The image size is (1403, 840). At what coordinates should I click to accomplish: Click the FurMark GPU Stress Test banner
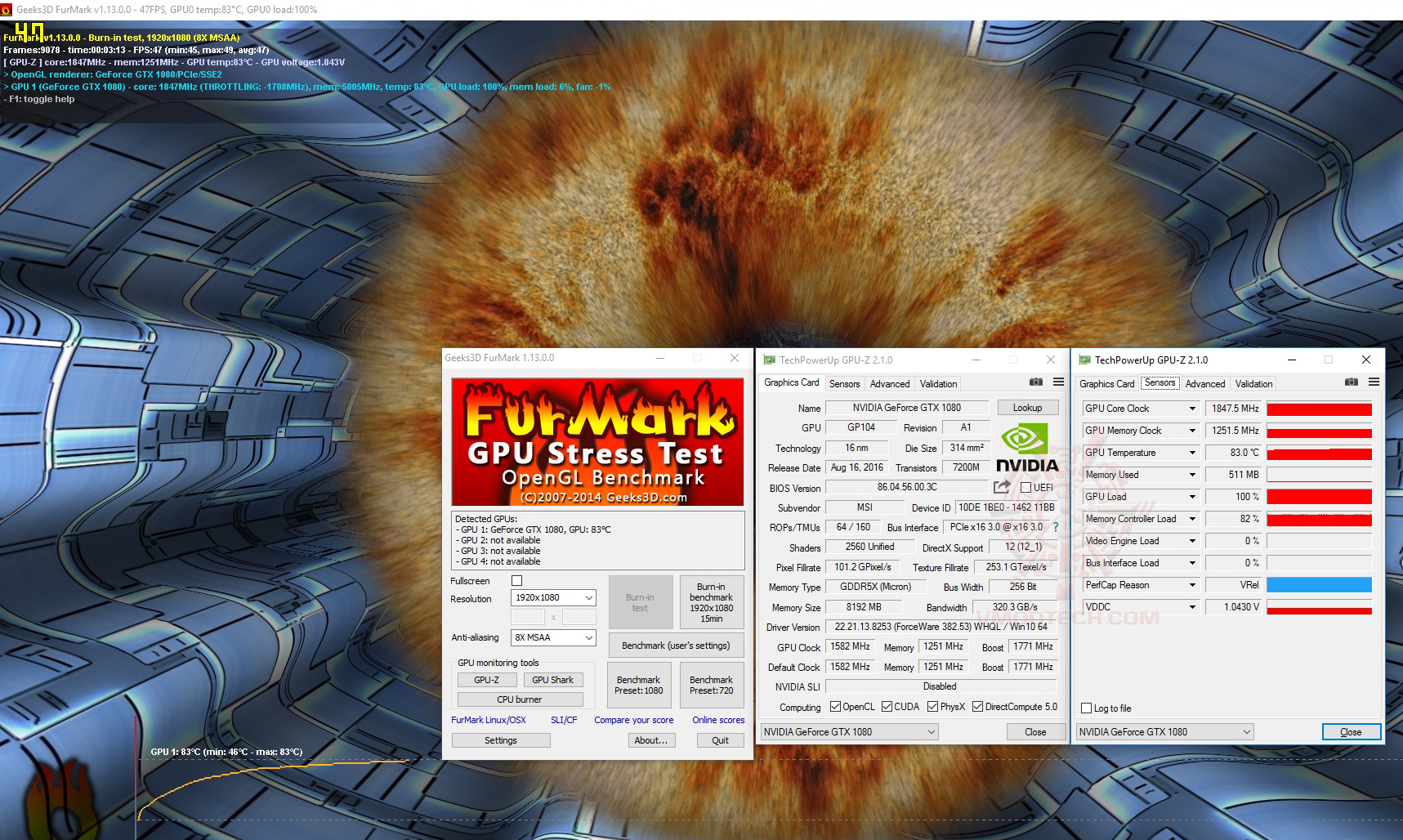[x=597, y=441]
